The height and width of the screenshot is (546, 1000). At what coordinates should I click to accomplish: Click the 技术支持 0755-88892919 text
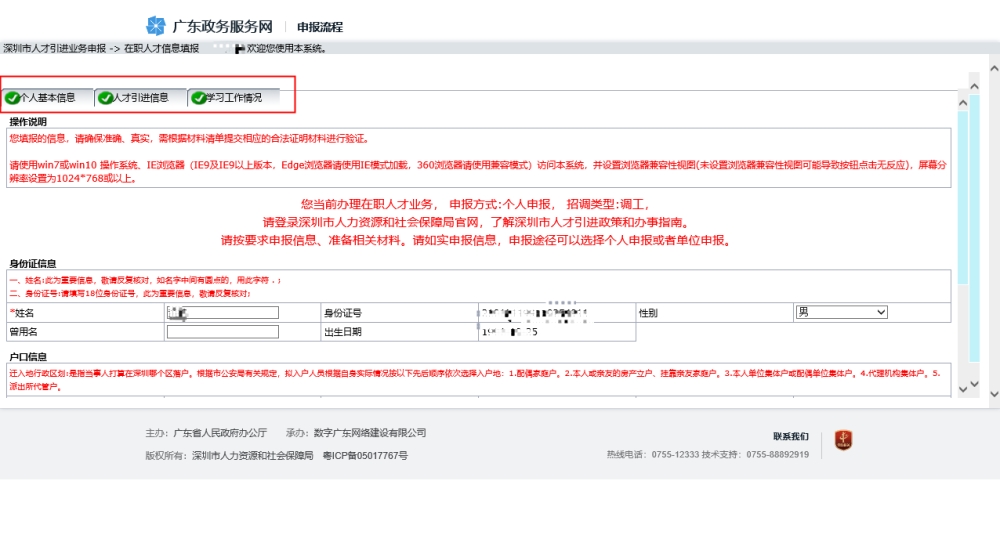point(755,455)
